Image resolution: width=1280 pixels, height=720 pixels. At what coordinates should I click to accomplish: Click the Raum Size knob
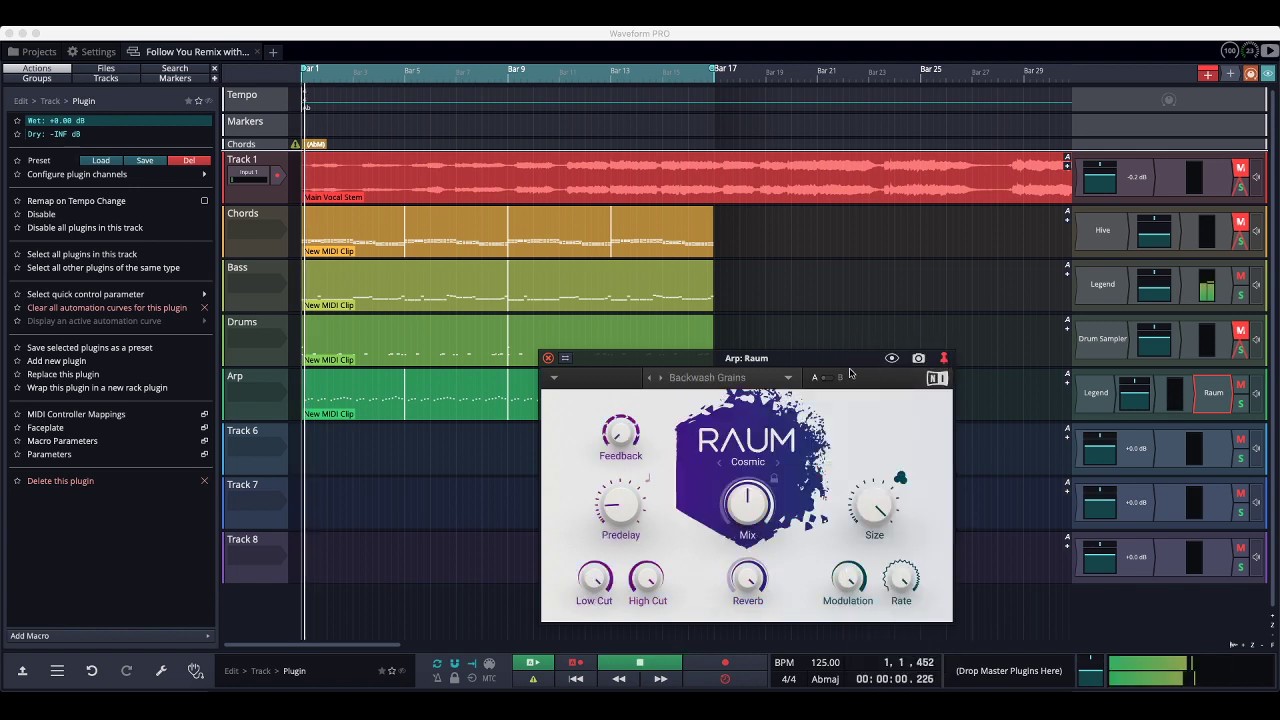[x=874, y=506]
